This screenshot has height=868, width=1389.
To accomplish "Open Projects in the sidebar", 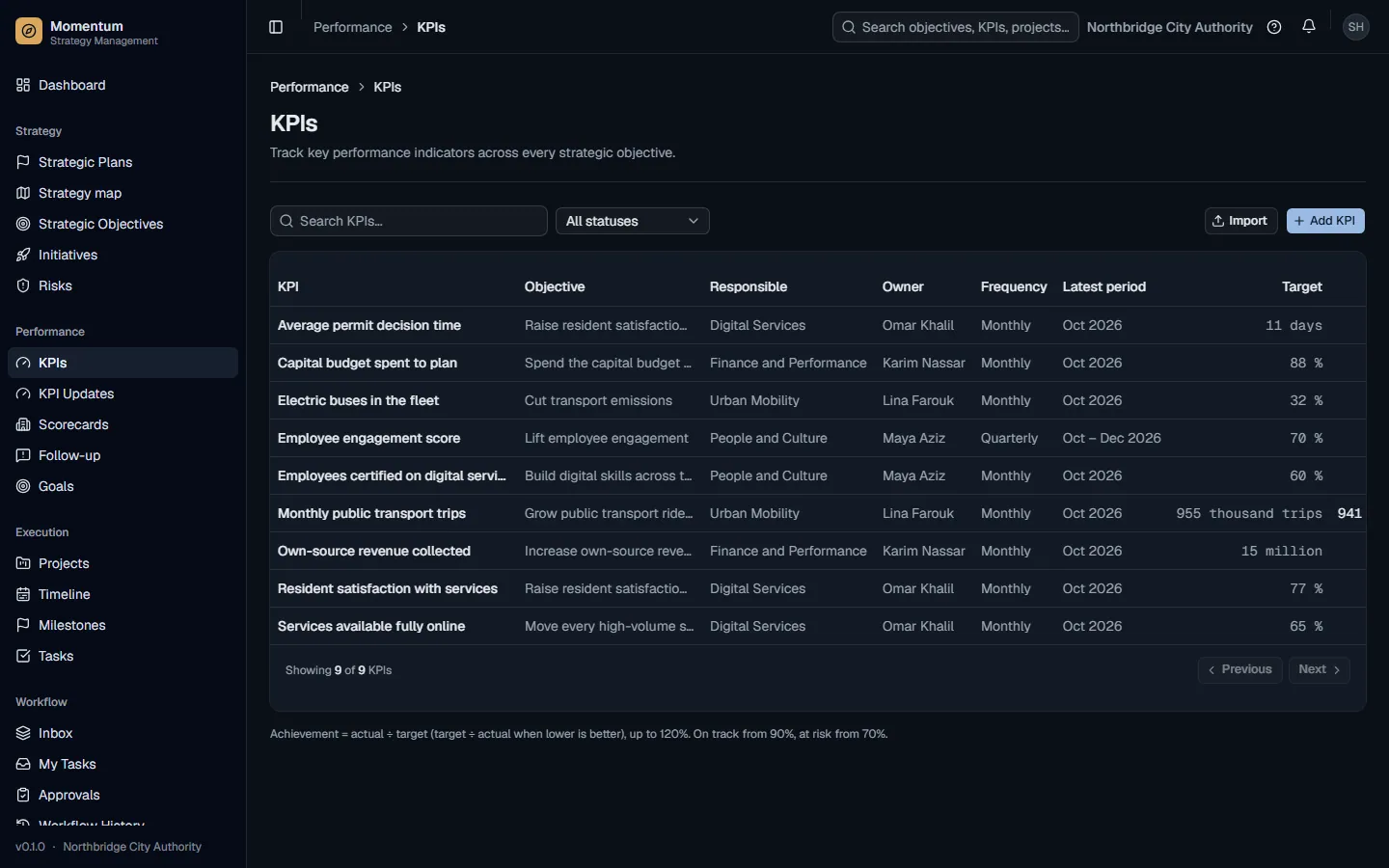I will (x=123, y=563).
